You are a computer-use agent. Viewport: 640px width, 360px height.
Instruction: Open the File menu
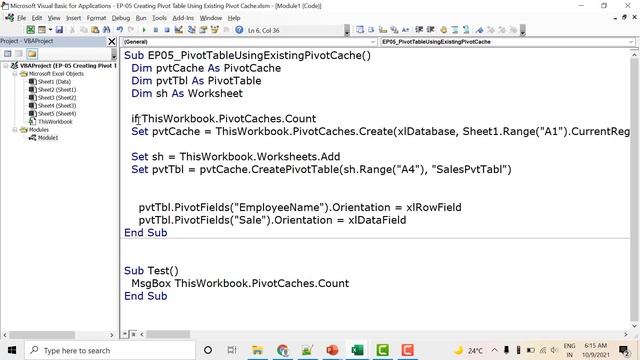[21, 18]
